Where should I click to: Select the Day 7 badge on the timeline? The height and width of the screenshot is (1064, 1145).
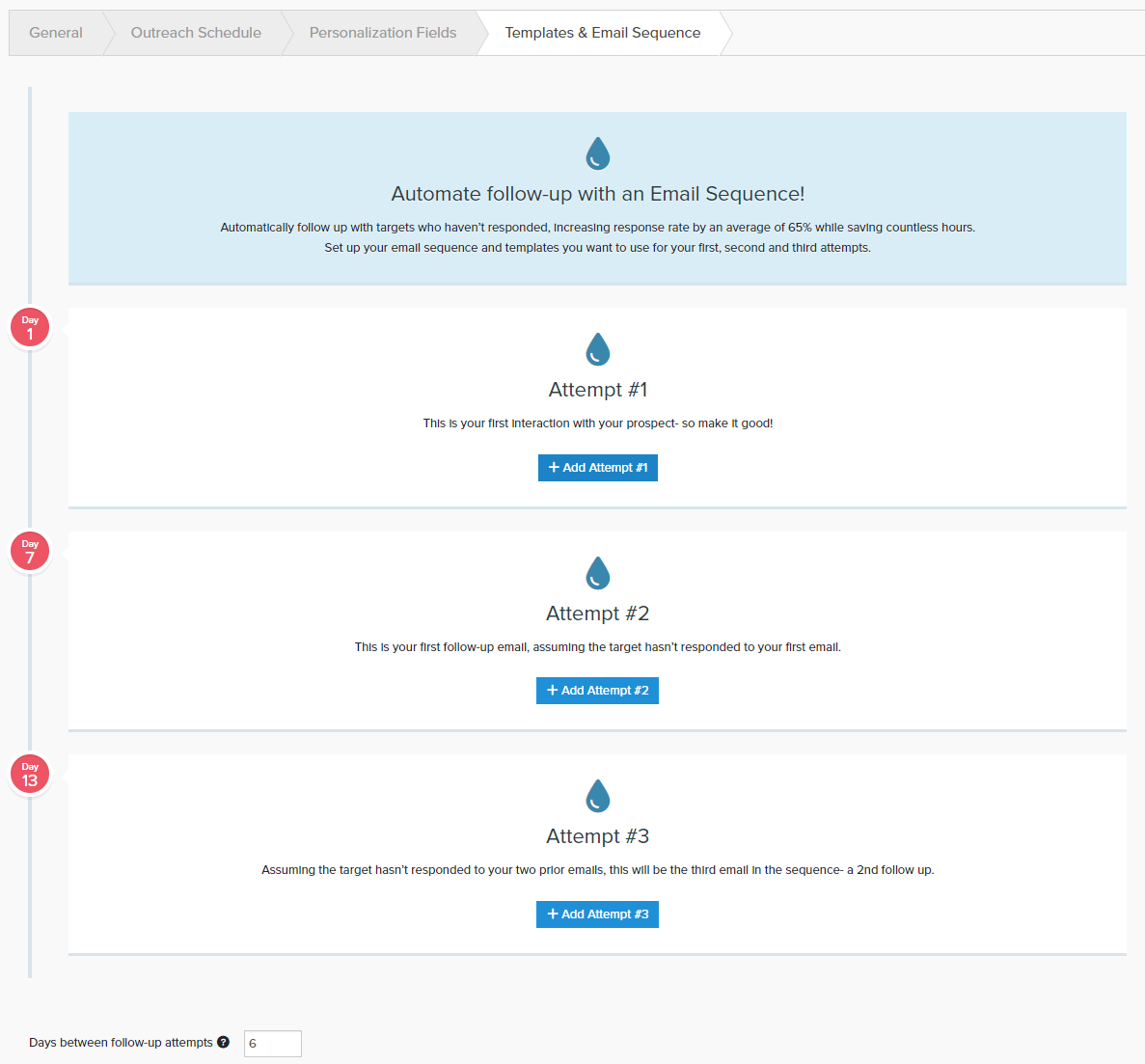(x=30, y=551)
